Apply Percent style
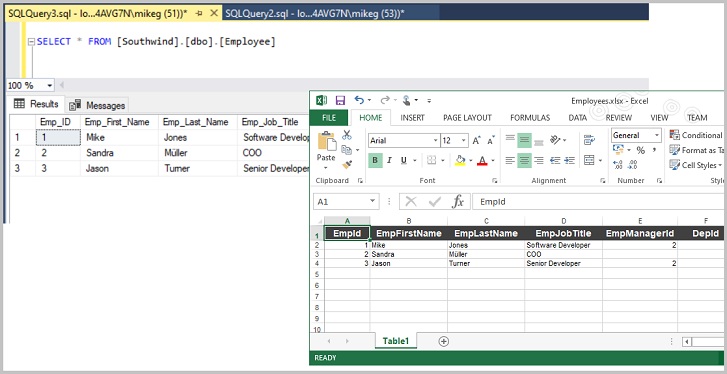This screenshot has width=727, height=374. click(x=640, y=150)
